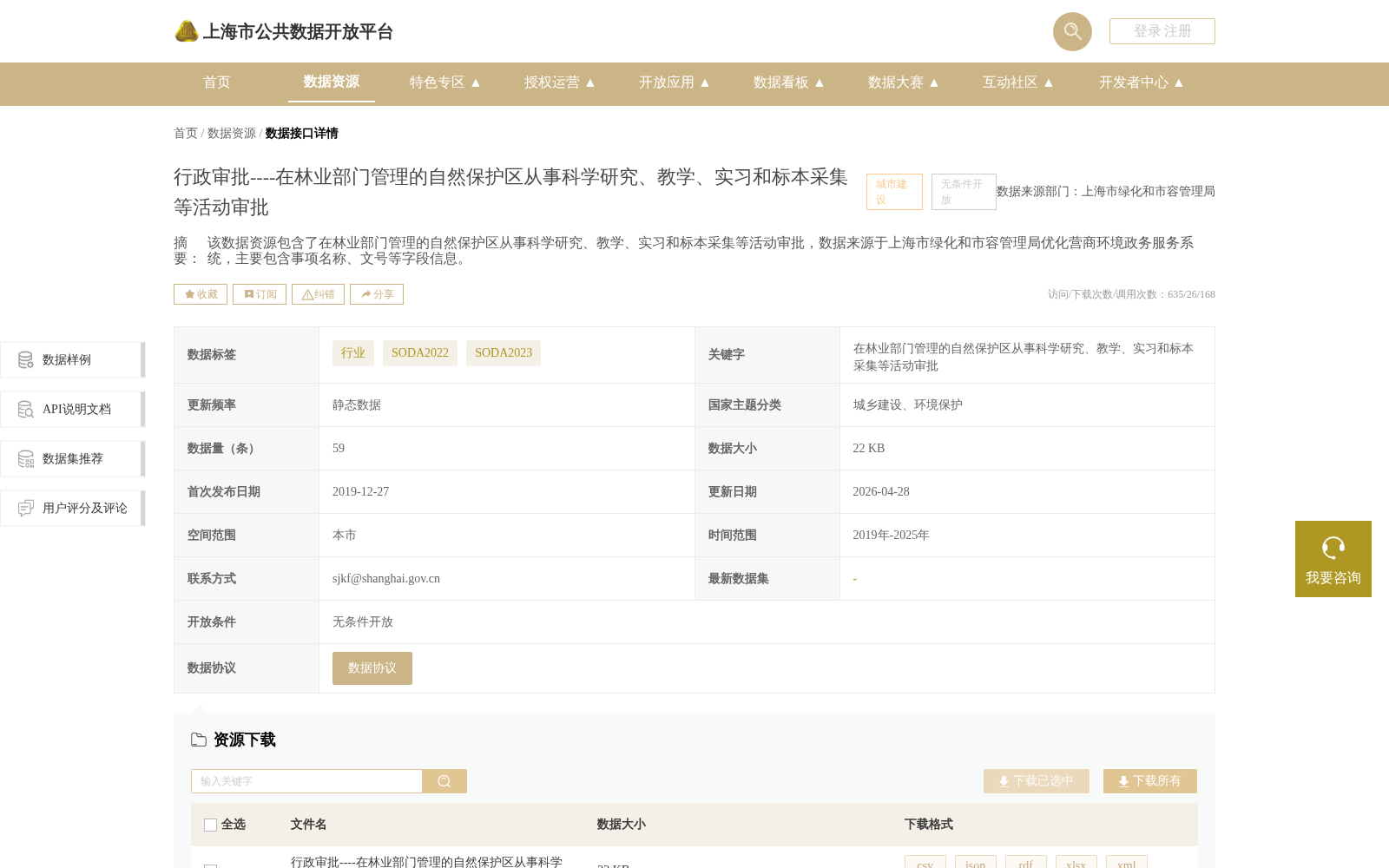Click the 2026-04-28 update date

tap(881, 491)
